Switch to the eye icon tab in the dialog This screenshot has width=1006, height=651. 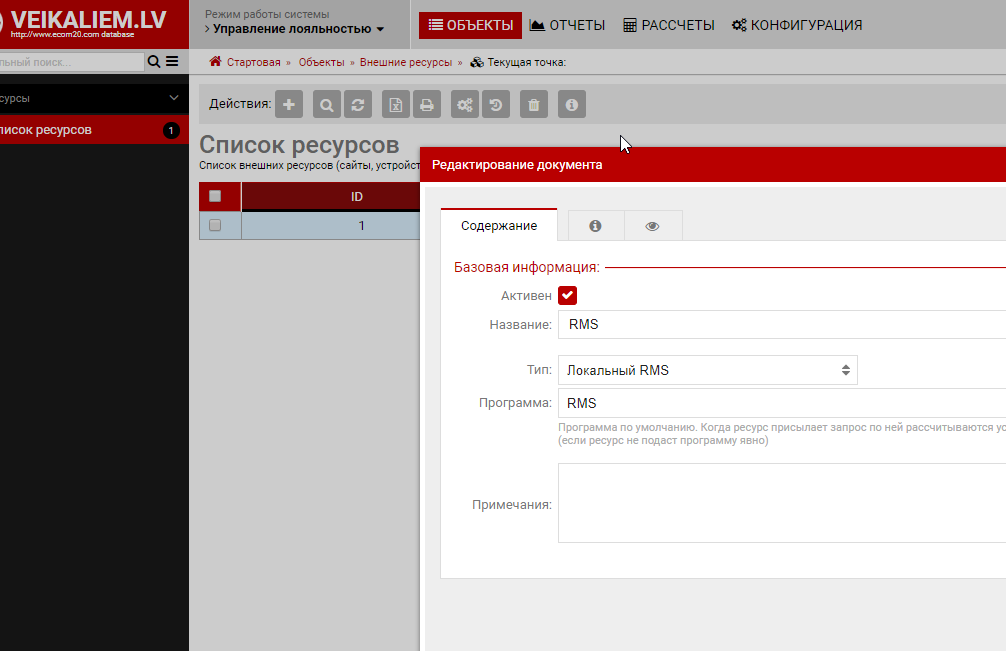tap(653, 226)
